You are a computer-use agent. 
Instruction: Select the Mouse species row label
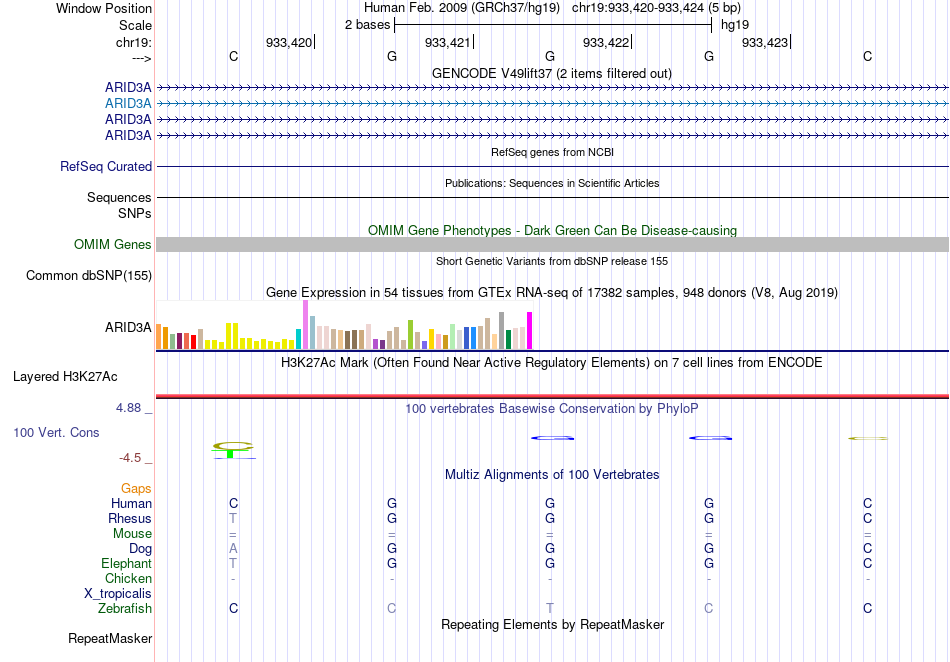tap(132, 534)
